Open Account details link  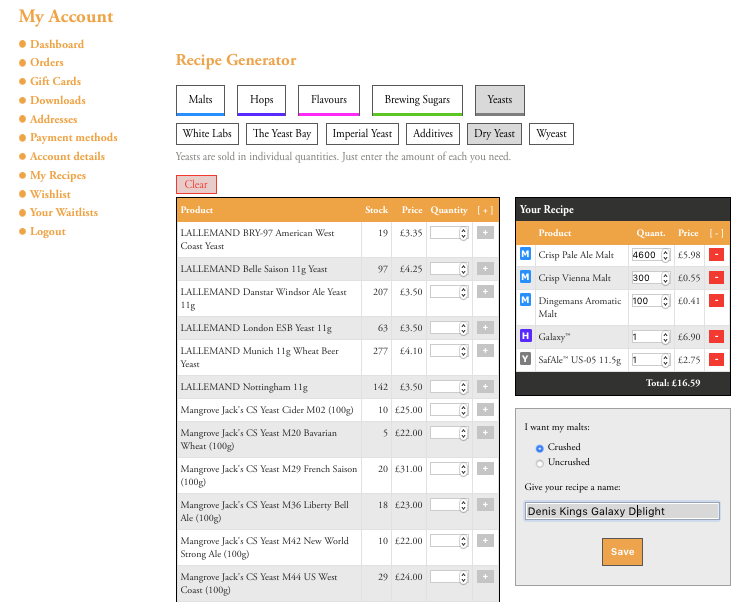[x=67, y=157]
